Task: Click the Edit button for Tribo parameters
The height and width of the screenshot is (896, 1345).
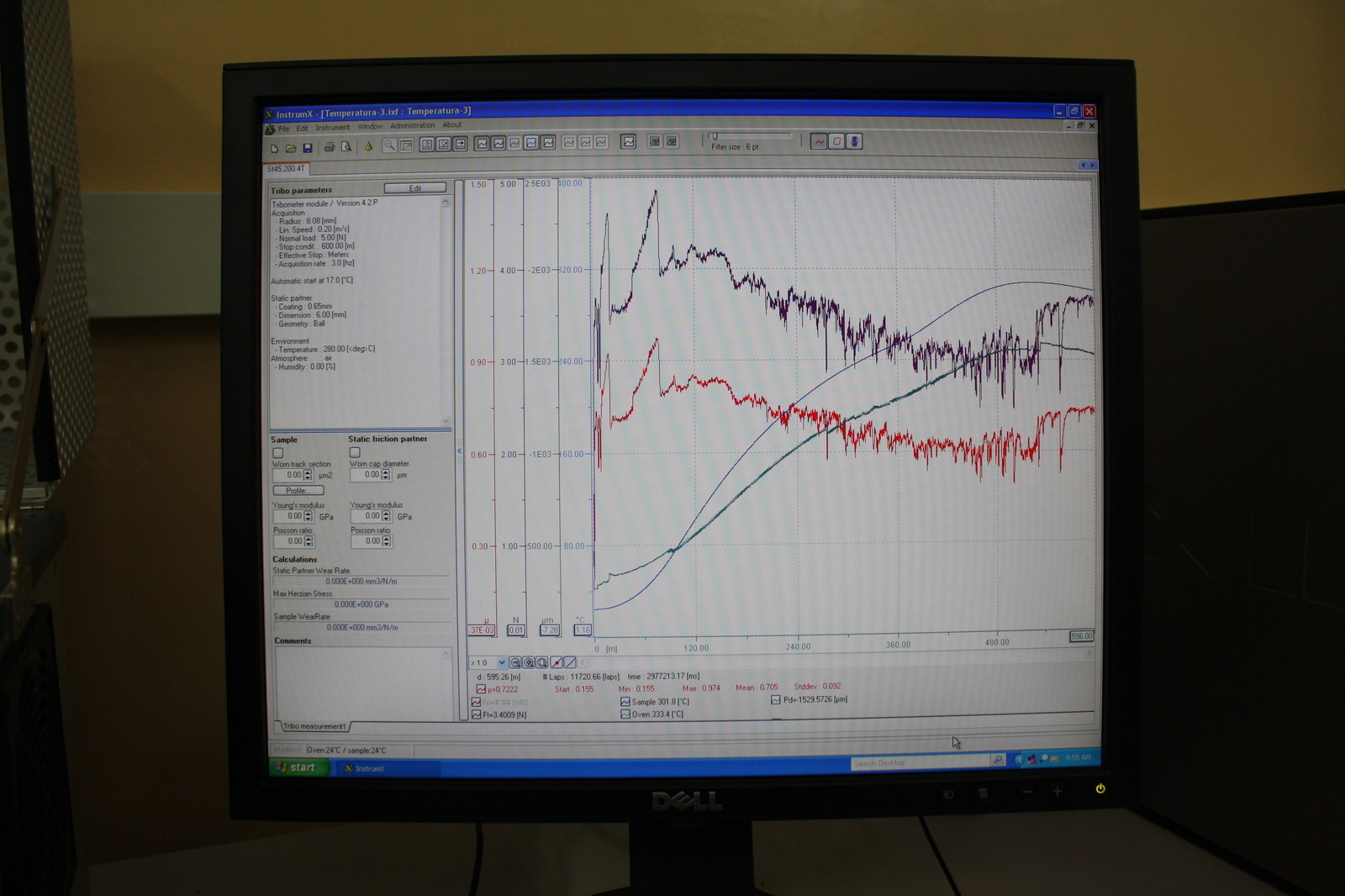Action: click(x=415, y=188)
